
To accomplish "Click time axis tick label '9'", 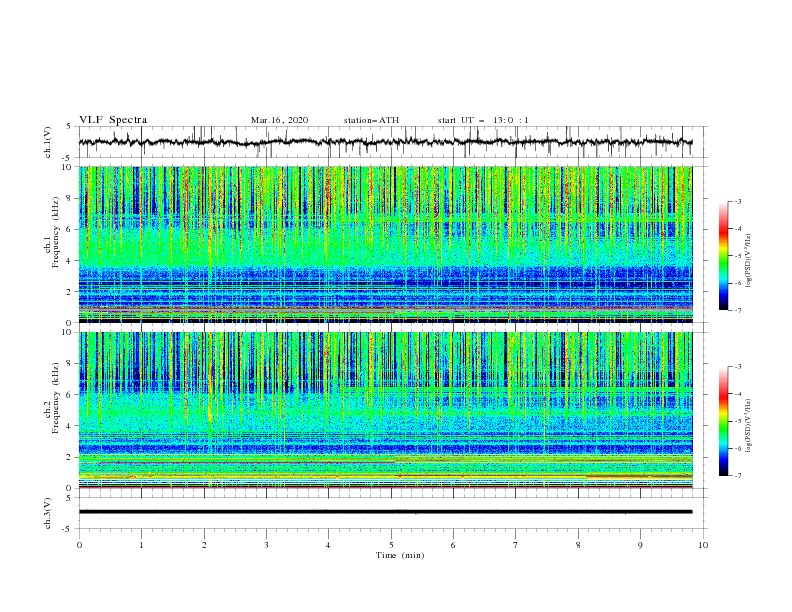I will 640,545.
